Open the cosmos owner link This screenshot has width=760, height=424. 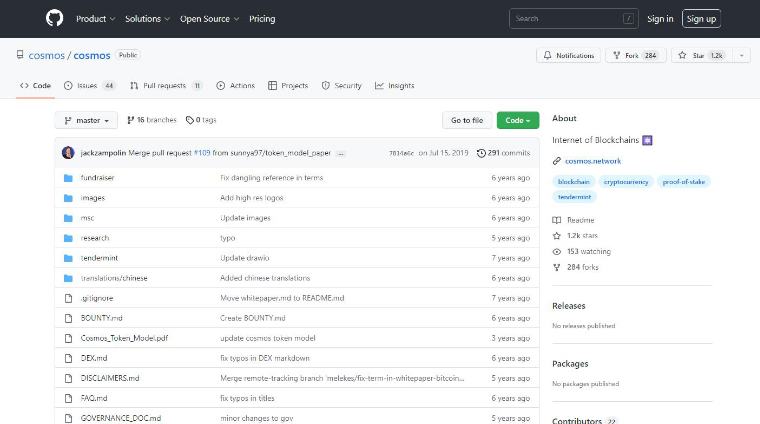click(47, 55)
